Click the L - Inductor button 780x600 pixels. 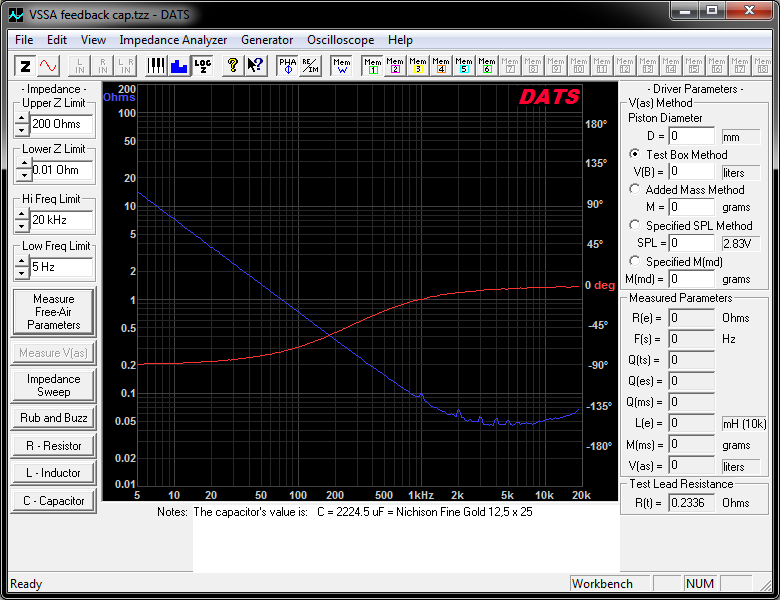pyautogui.click(x=53, y=473)
